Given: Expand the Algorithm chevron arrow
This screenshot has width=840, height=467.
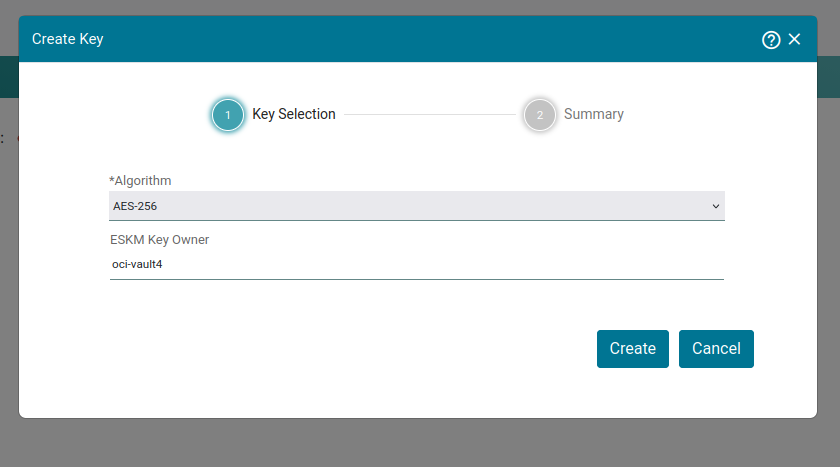Looking at the screenshot, I should [x=715, y=206].
